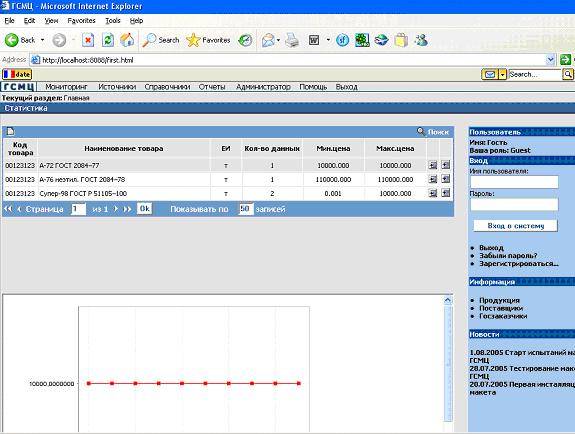Open the Edit menu
This screenshot has height=434, width=575.
tap(29, 21)
